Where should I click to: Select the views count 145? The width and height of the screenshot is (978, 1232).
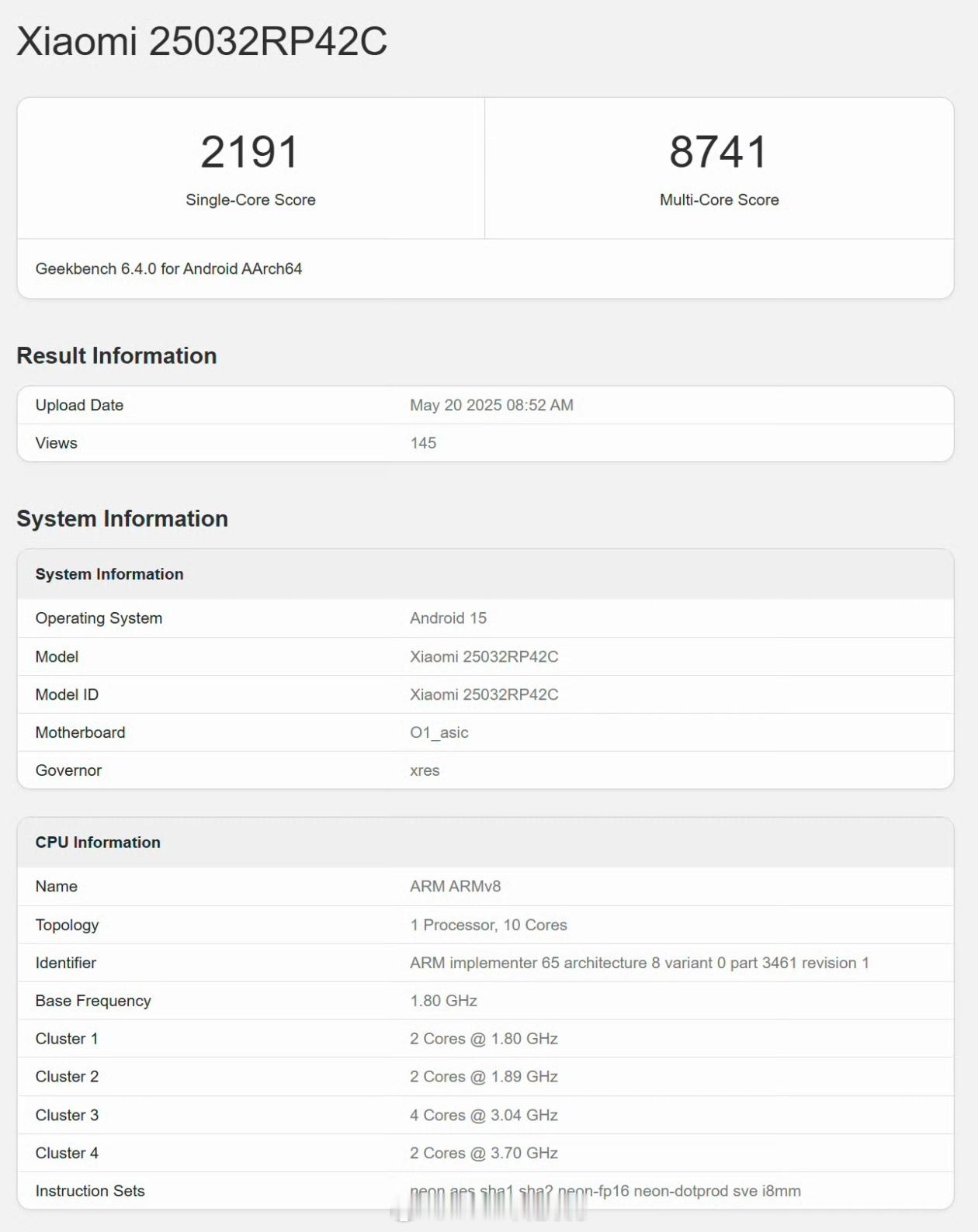(423, 443)
